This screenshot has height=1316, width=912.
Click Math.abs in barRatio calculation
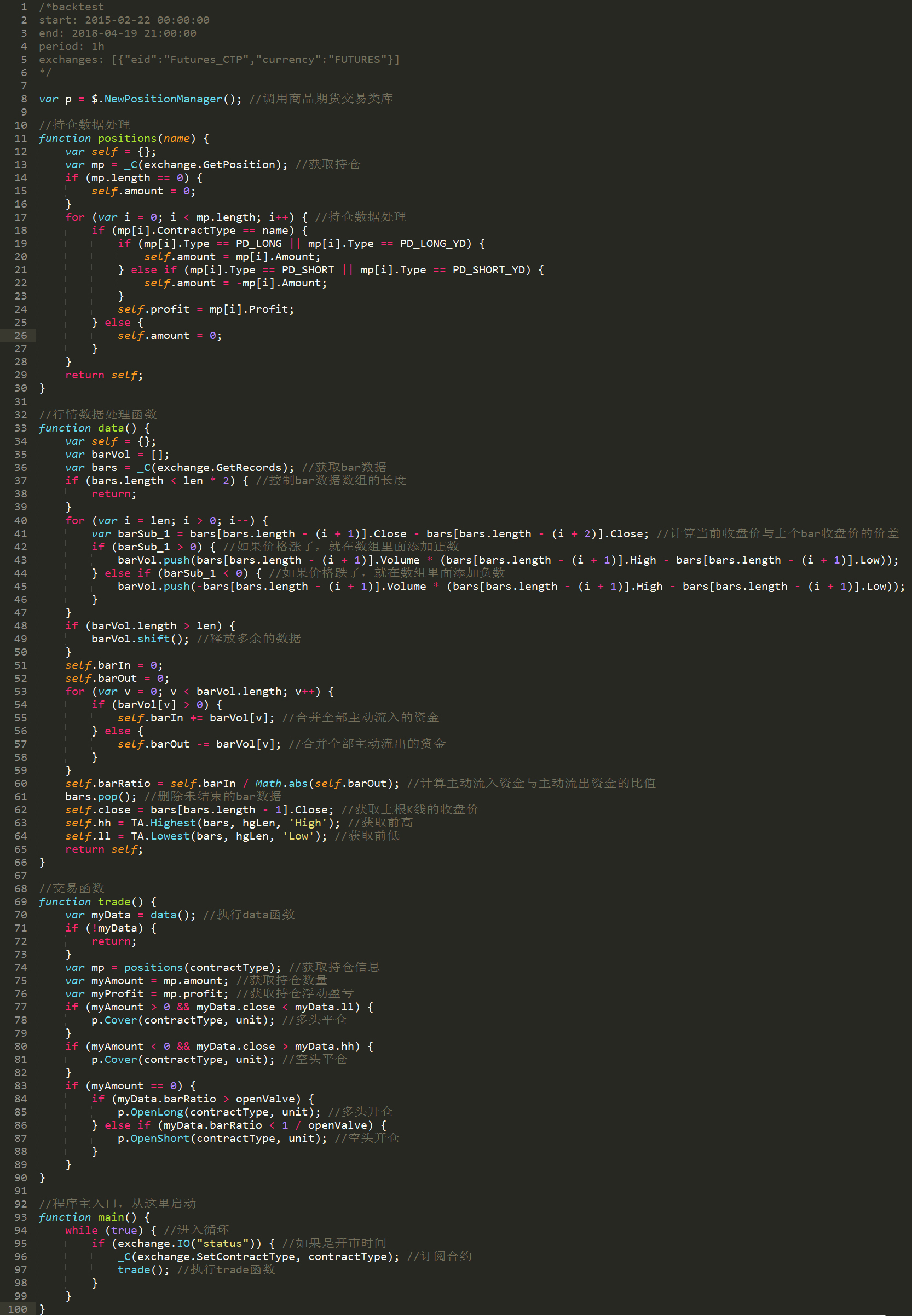[281, 783]
